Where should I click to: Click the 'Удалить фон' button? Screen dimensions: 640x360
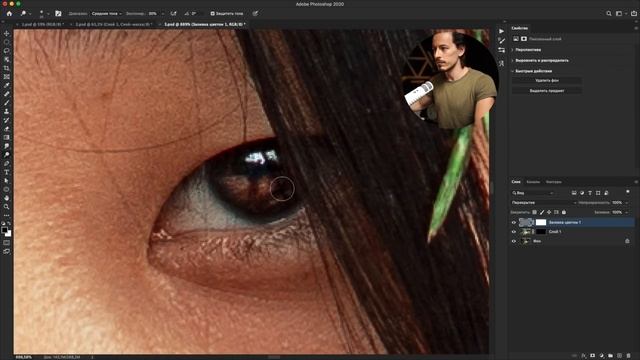(547, 80)
